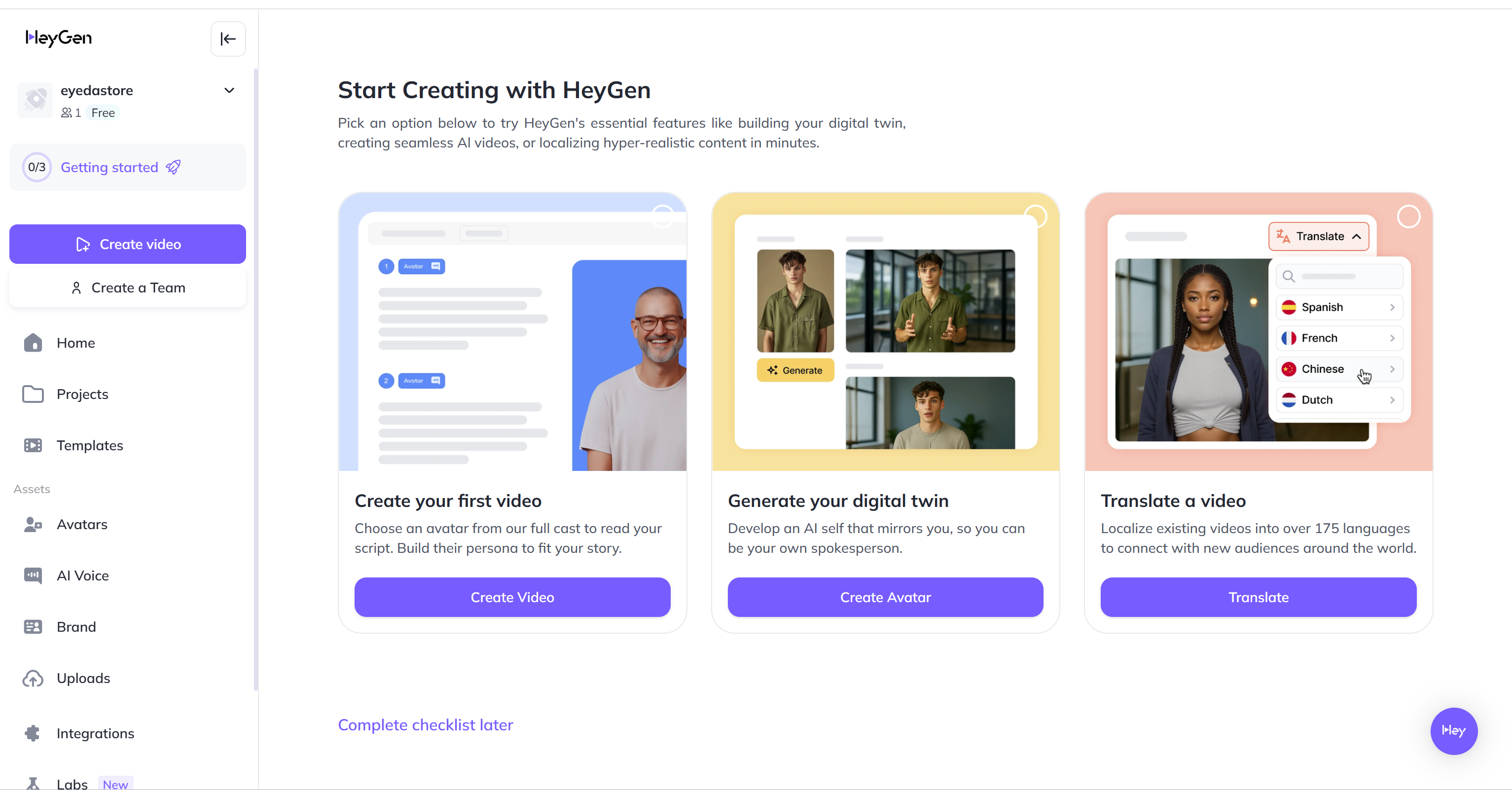Click the Free plan badge
The height and width of the screenshot is (790, 1512).
[103, 113]
